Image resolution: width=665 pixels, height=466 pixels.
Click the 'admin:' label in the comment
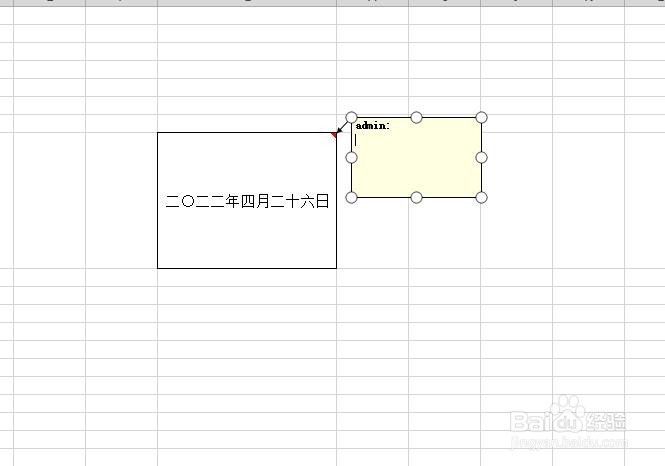tap(373, 126)
